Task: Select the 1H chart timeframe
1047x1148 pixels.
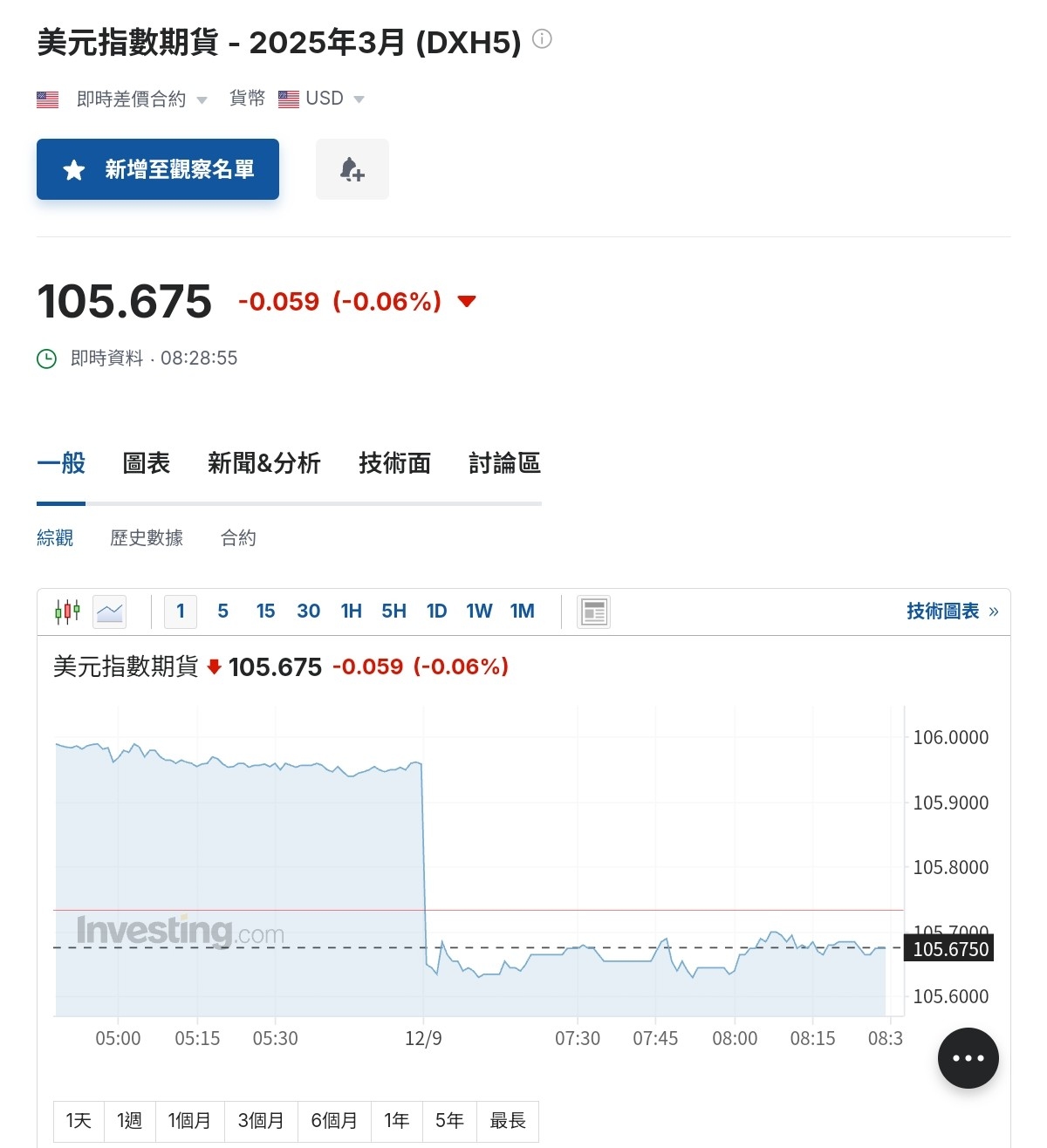Action: (x=351, y=612)
